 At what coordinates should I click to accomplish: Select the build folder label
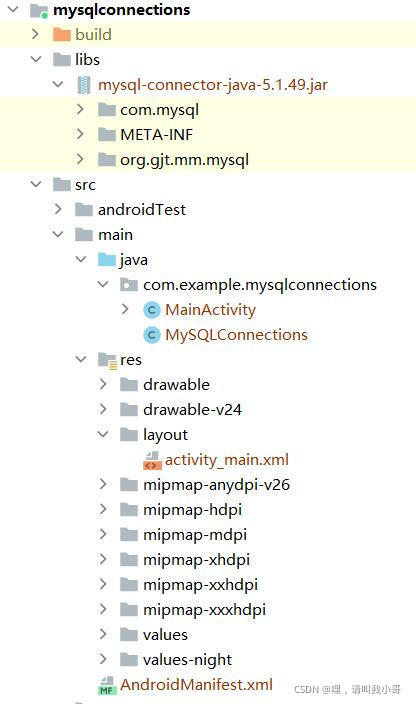[x=93, y=35]
